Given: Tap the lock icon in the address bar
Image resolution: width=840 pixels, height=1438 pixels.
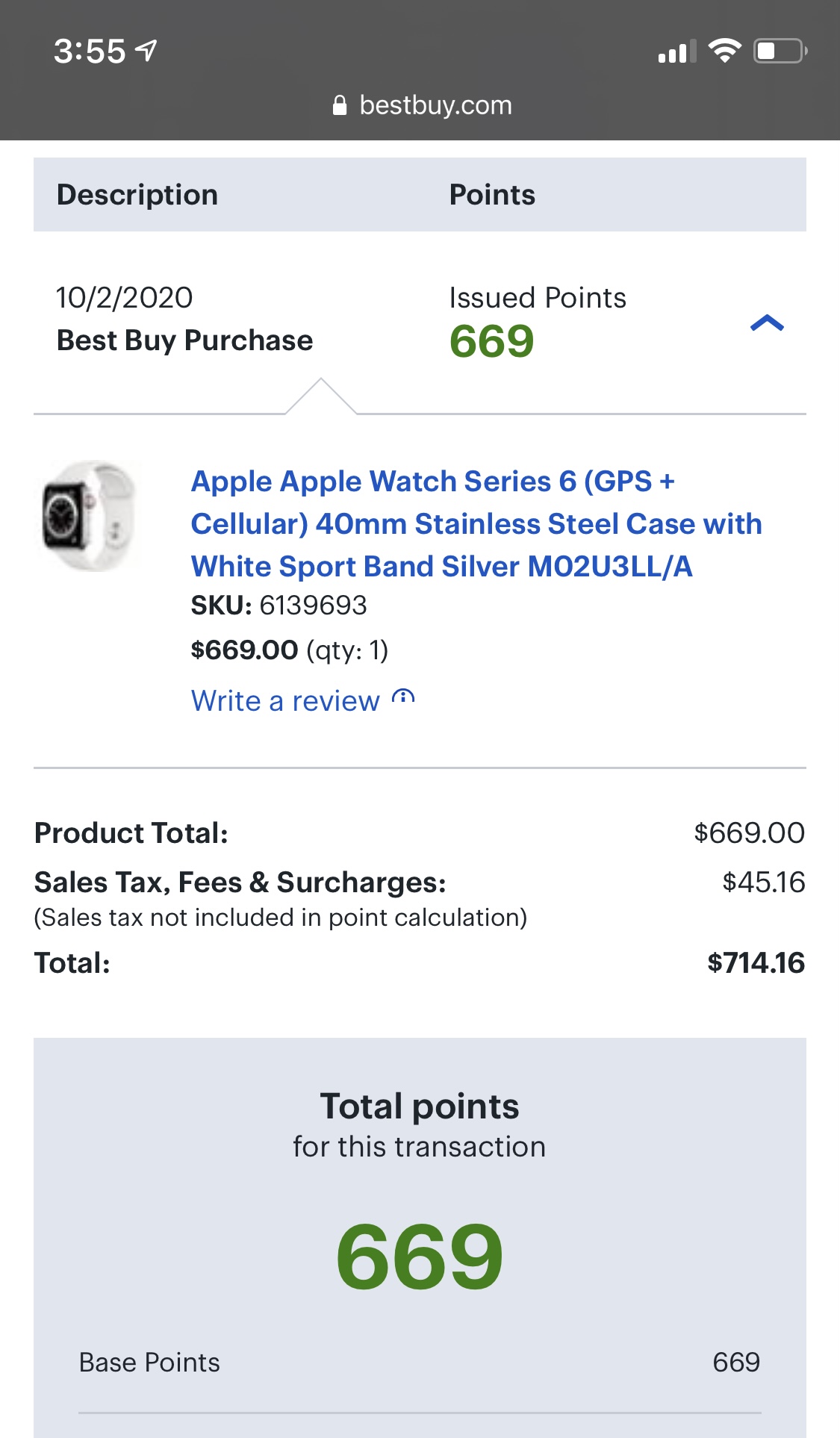Looking at the screenshot, I should [340, 105].
